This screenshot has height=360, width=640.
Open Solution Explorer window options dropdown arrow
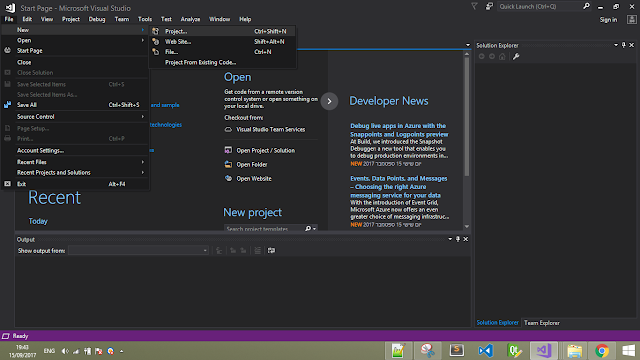[x=616, y=45]
